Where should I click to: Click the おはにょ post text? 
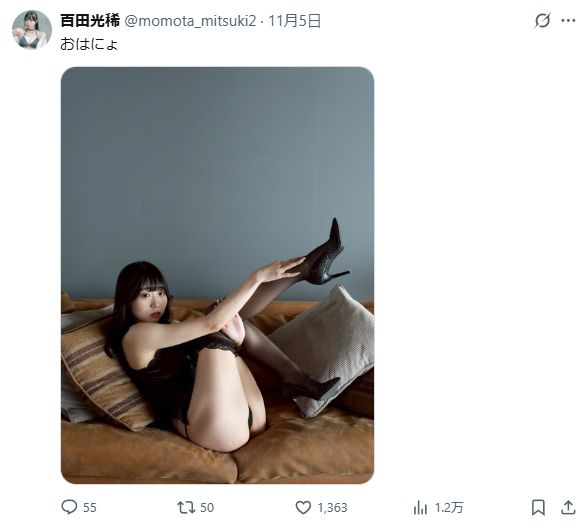click(x=89, y=44)
